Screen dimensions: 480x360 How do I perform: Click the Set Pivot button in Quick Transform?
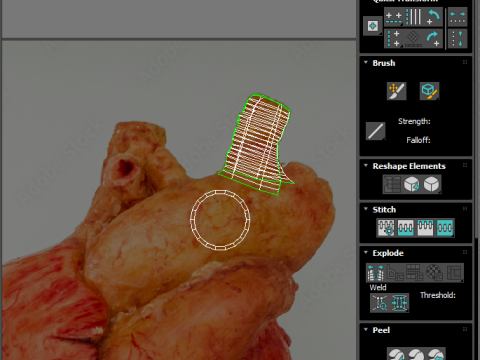[x=372, y=26]
